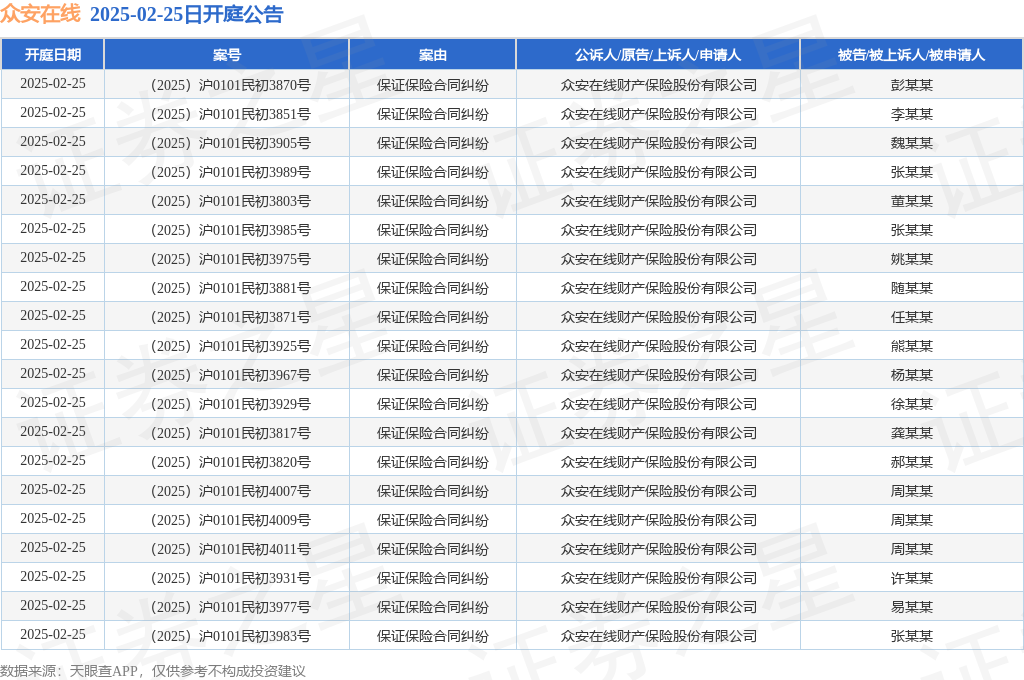Viewport: 1024px width, 680px height.
Task: Select case number 沪0101民初3985号
Action: (231, 230)
